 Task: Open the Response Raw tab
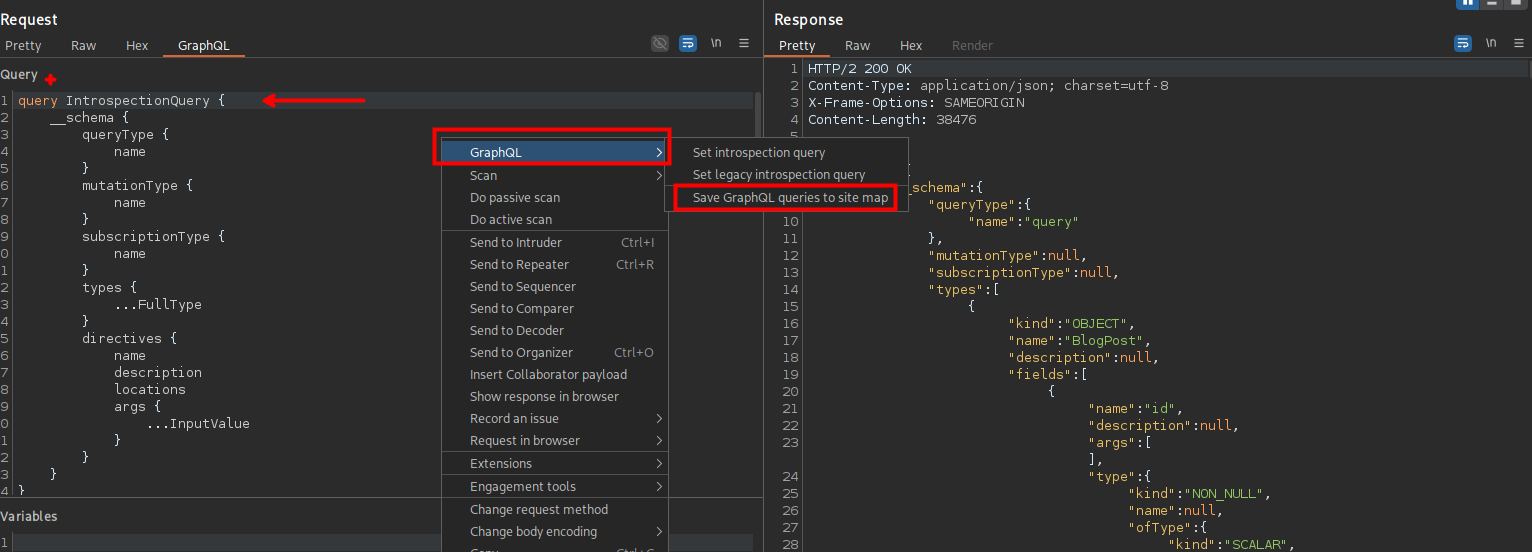[x=857, y=46]
